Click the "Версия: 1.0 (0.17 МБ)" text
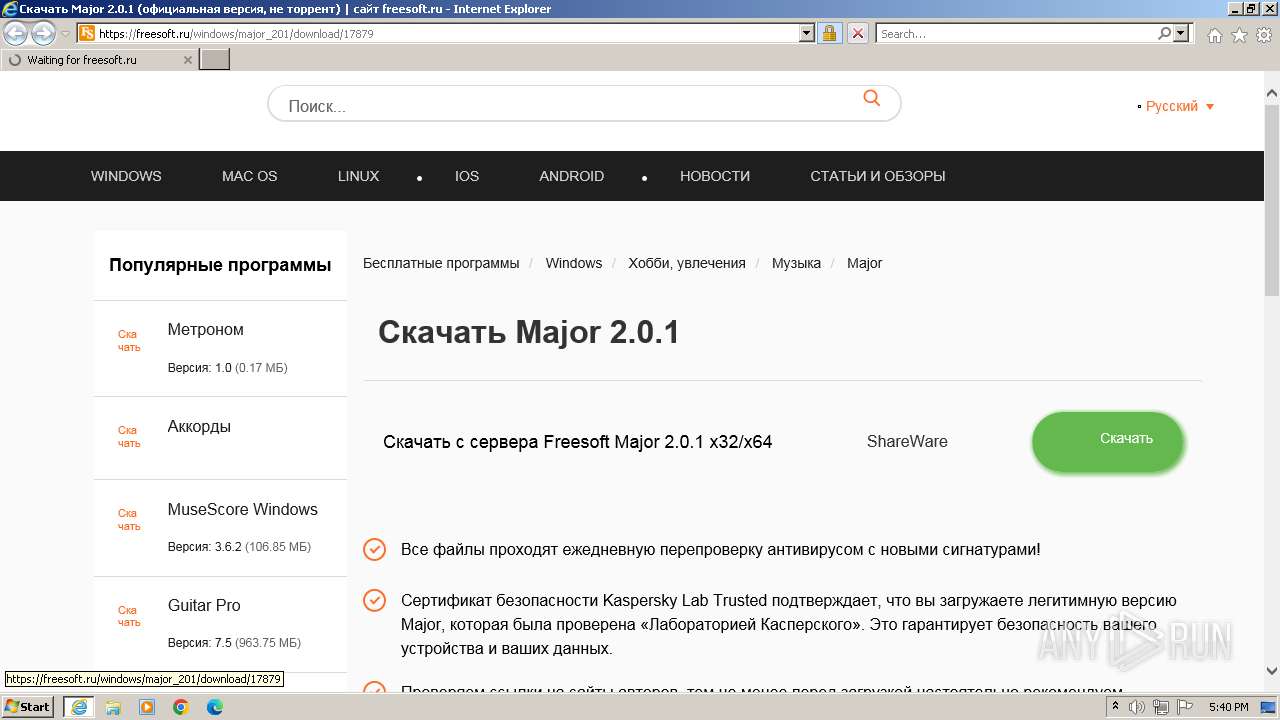The width and height of the screenshot is (1280, 720). [228, 368]
